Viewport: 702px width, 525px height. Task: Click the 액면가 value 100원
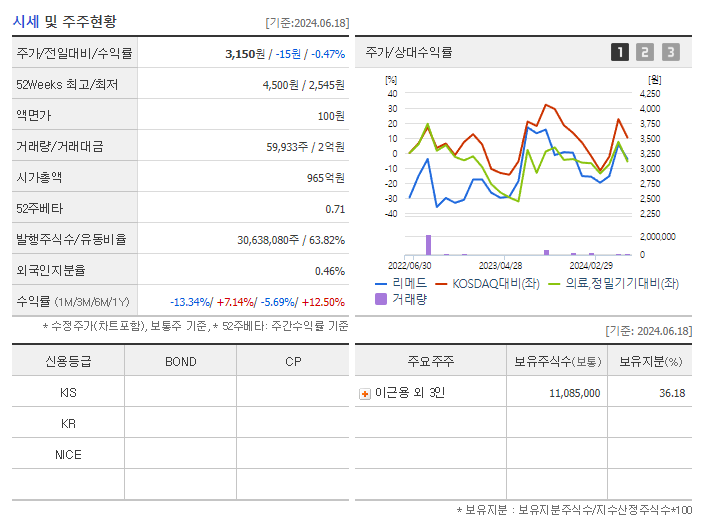pyautogui.click(x=331, y=116)
